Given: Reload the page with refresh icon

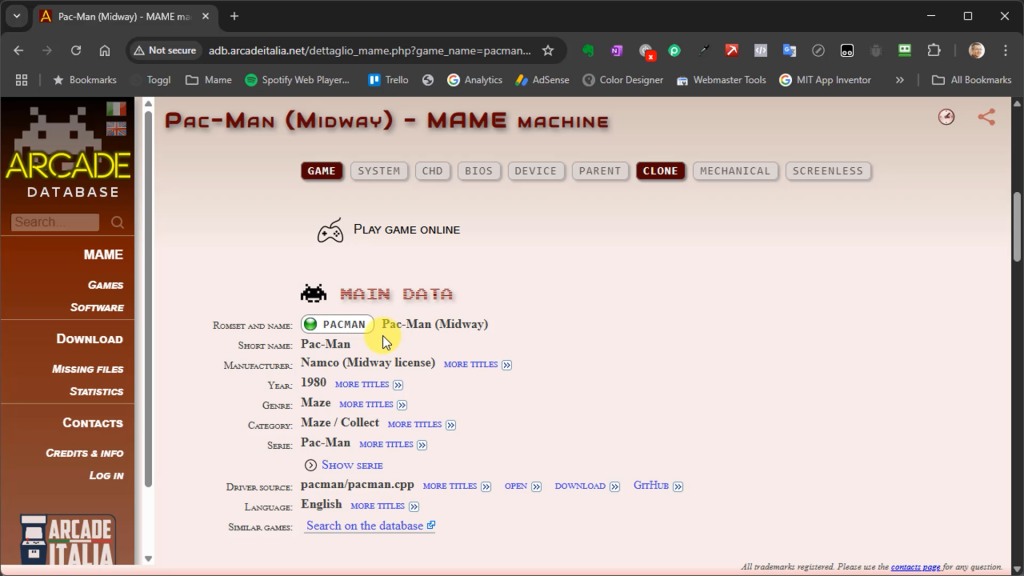Looking at the screenshot, I should 76,50.
